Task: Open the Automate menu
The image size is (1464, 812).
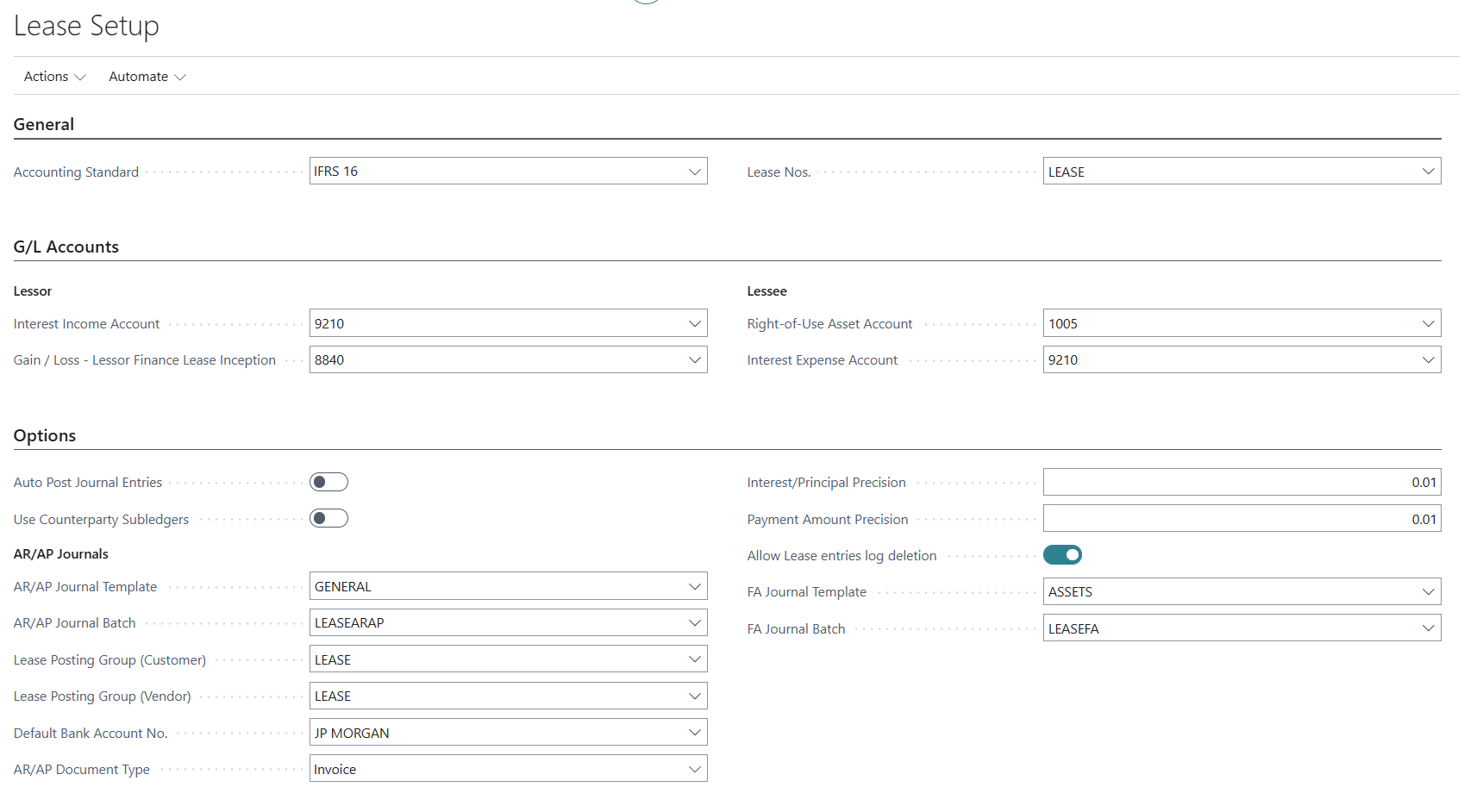Action: point(147,77)
